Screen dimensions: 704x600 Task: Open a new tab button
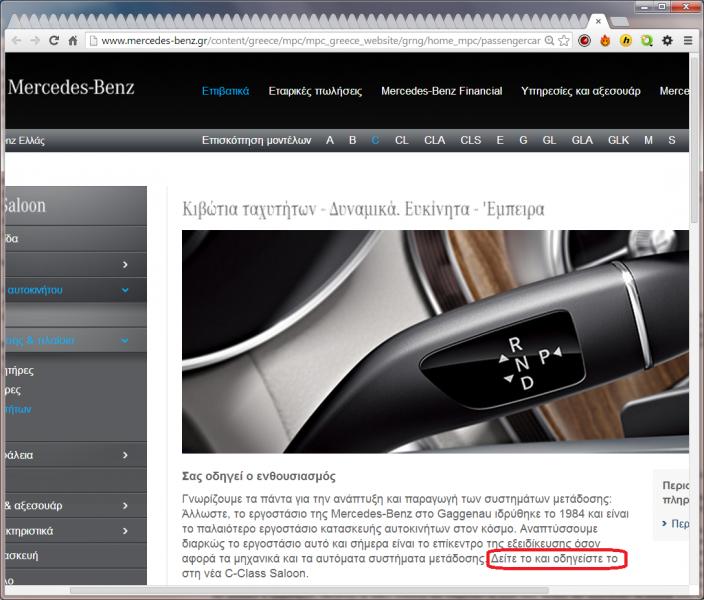click(x=620, y=21)
